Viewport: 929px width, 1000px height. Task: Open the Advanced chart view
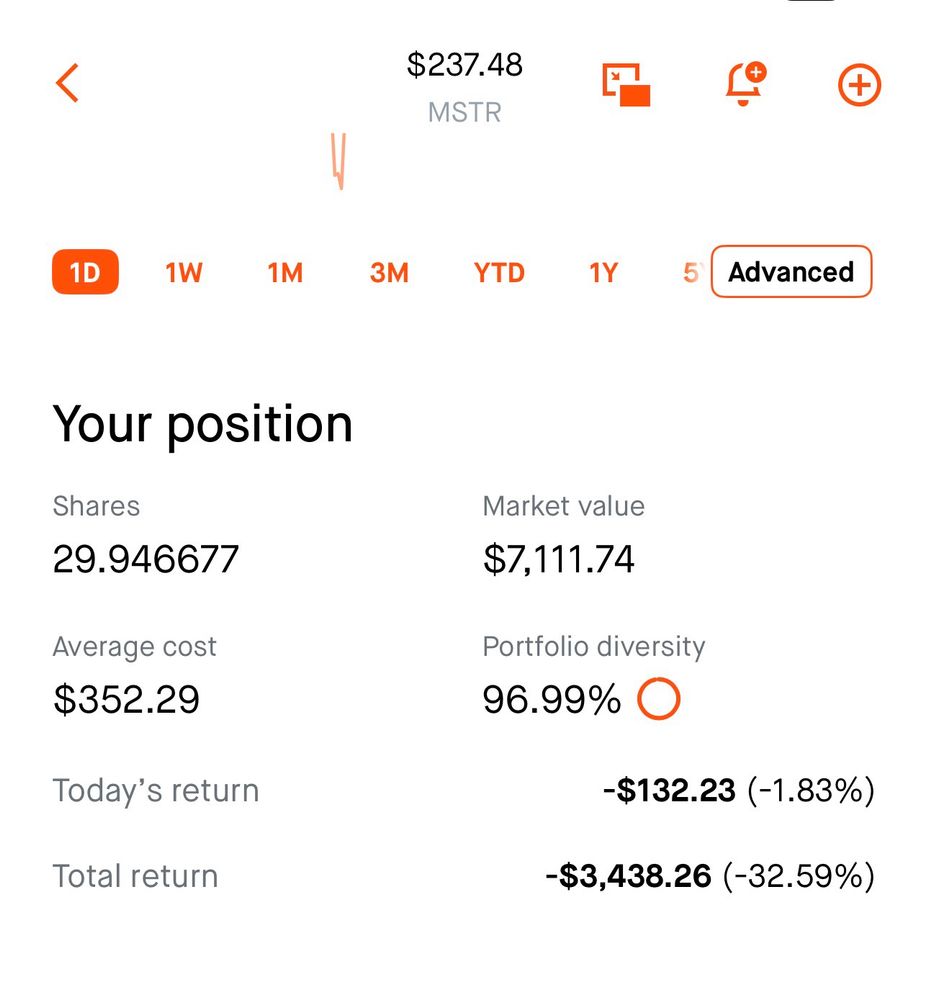[791, 272]
